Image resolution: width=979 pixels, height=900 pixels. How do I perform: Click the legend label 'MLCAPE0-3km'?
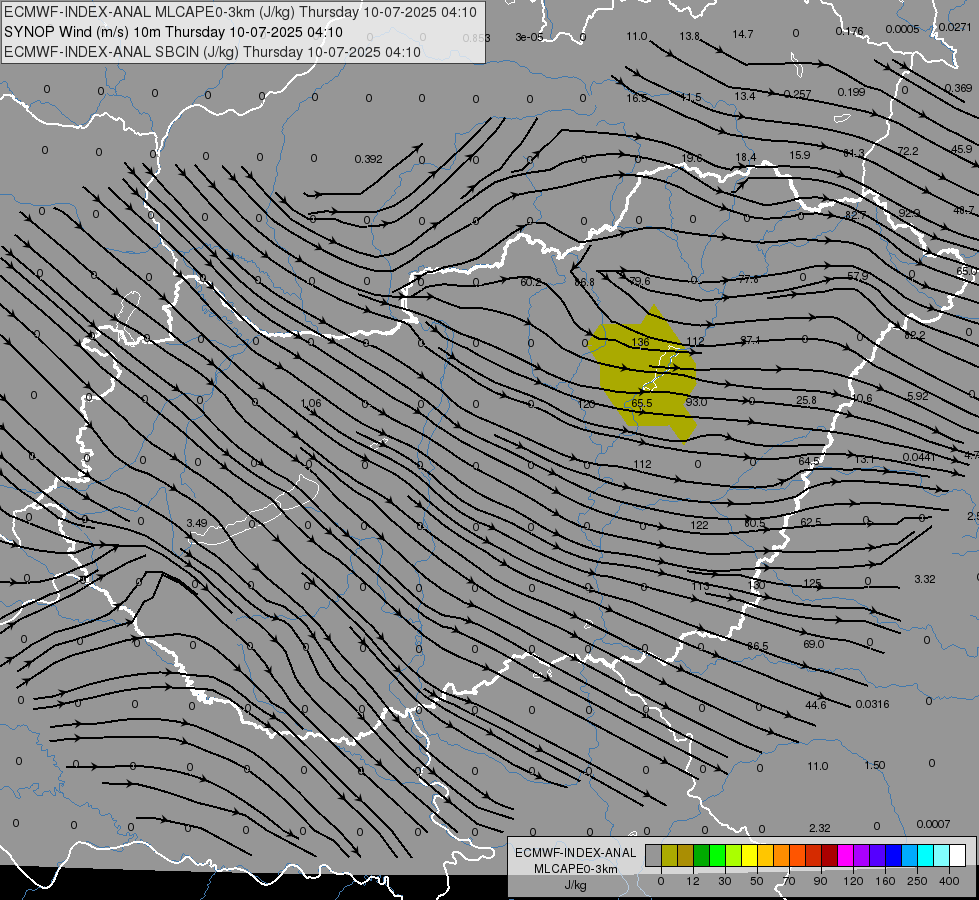click(575, 869)
